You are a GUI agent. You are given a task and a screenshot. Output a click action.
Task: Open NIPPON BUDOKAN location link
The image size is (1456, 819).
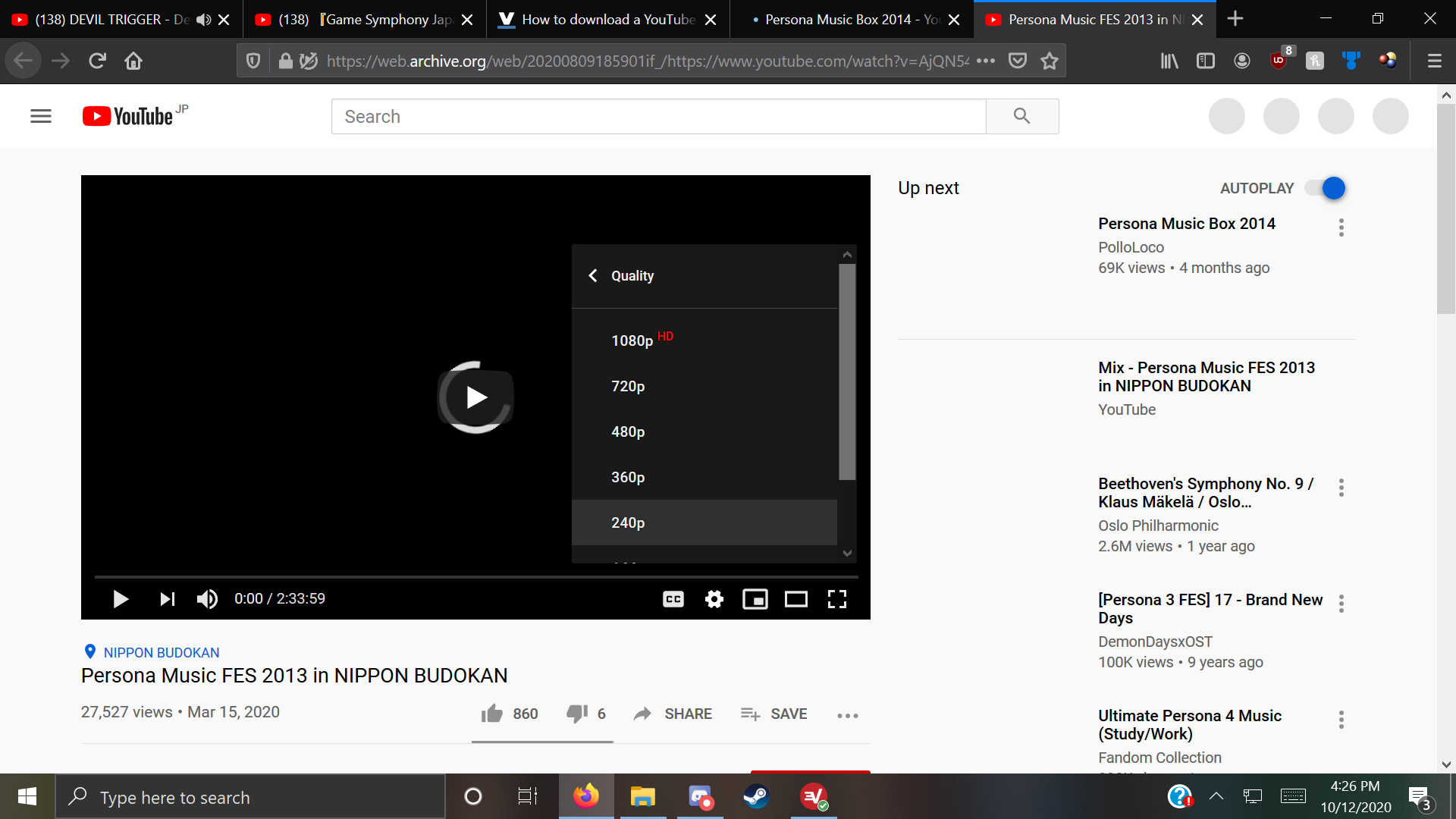(x=161, y=652)
